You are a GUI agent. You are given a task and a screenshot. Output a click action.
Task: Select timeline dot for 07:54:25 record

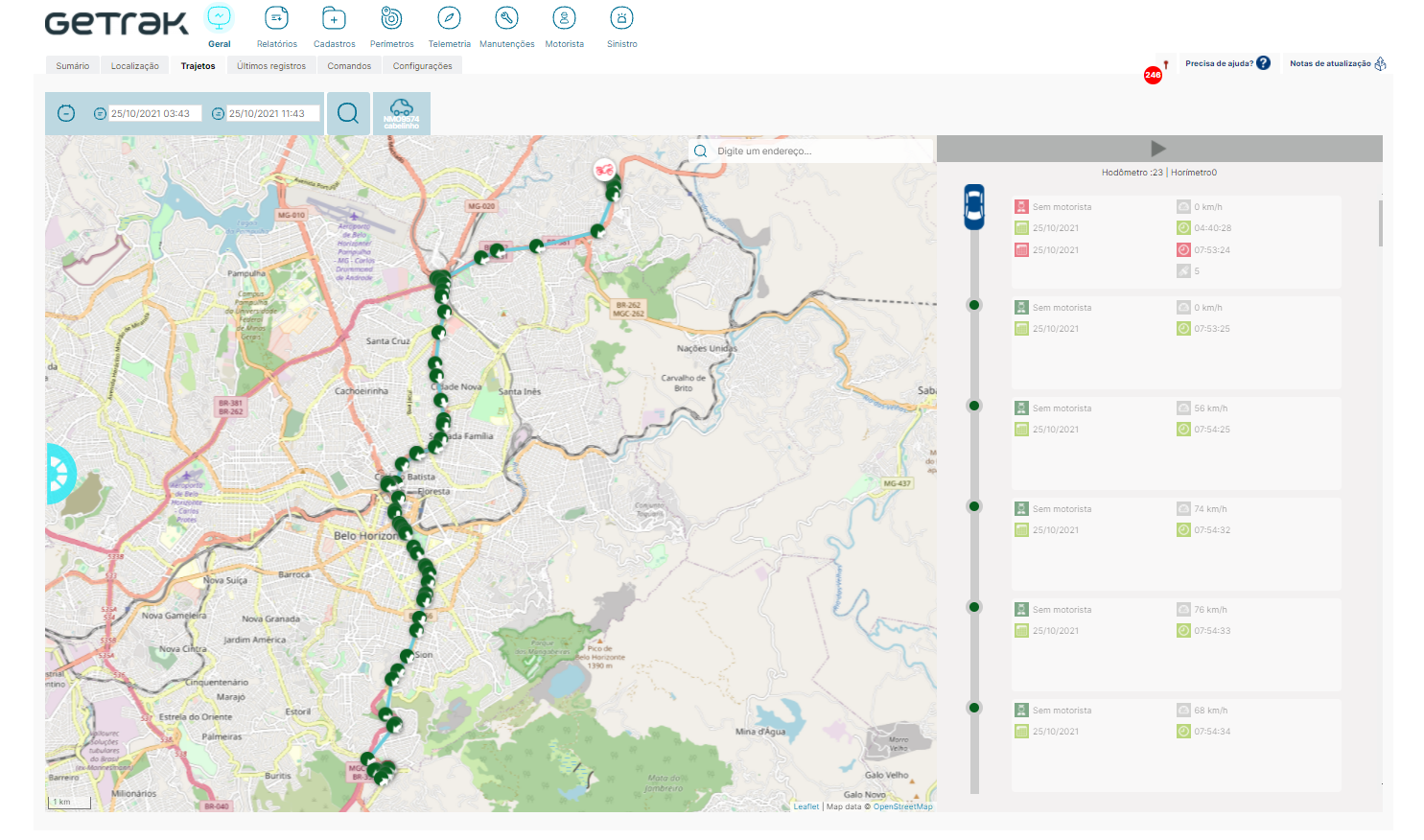point(974,406)
